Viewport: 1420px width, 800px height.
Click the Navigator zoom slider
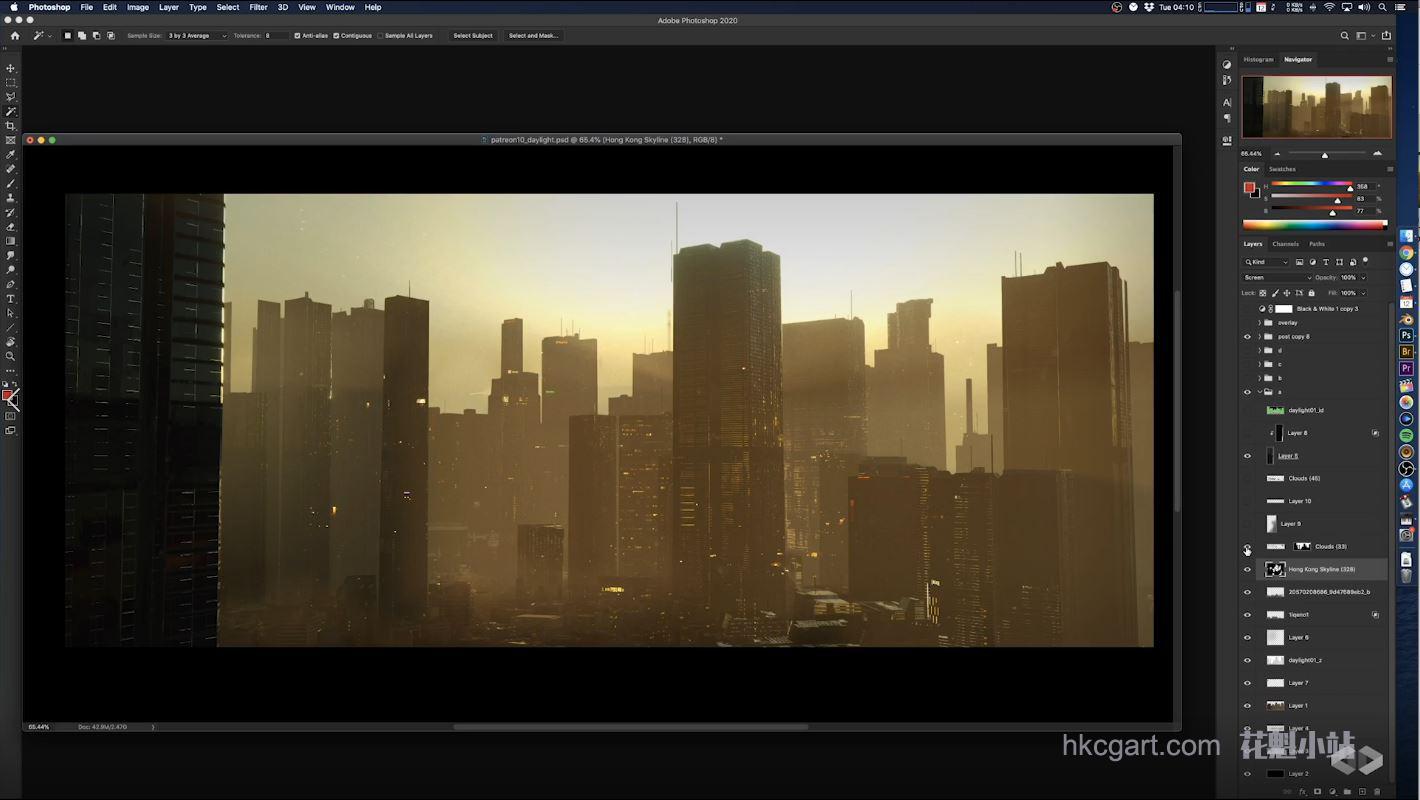(1327, 154)
